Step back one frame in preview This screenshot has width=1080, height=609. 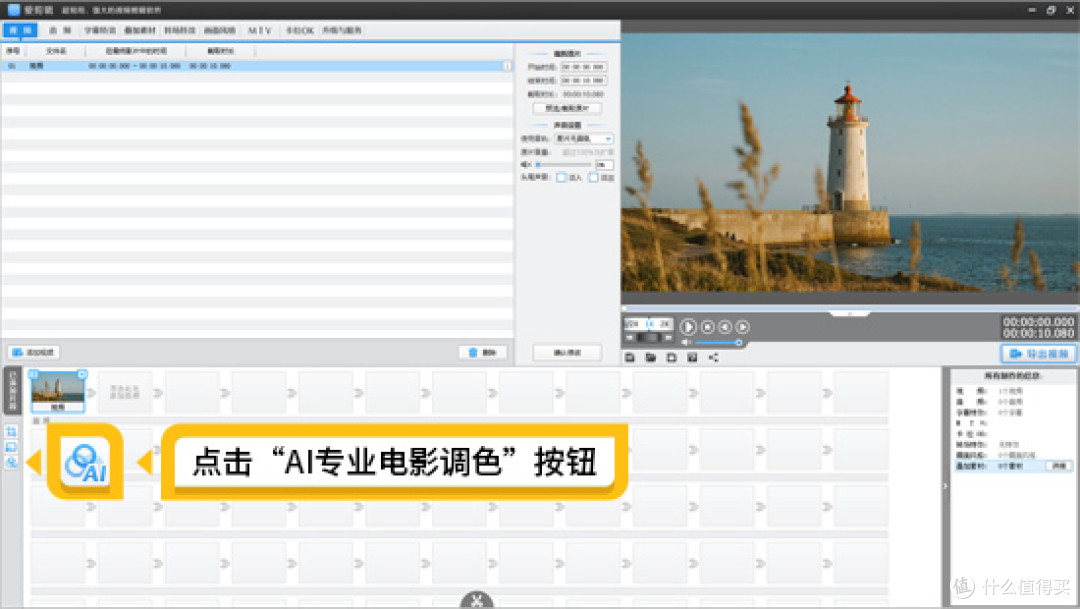pos(725,327)
